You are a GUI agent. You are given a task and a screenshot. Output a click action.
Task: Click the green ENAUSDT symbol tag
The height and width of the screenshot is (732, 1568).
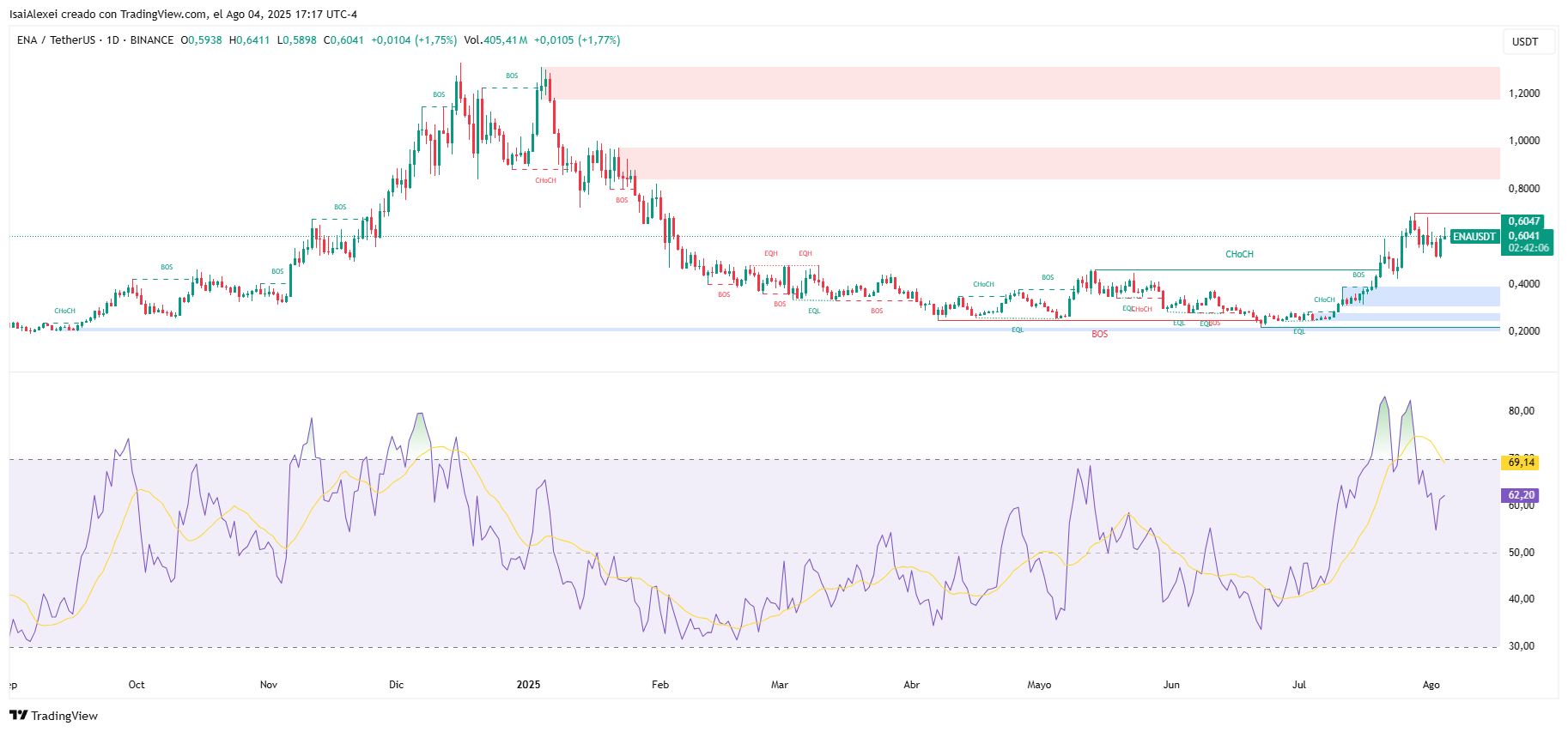[1474, 237]
